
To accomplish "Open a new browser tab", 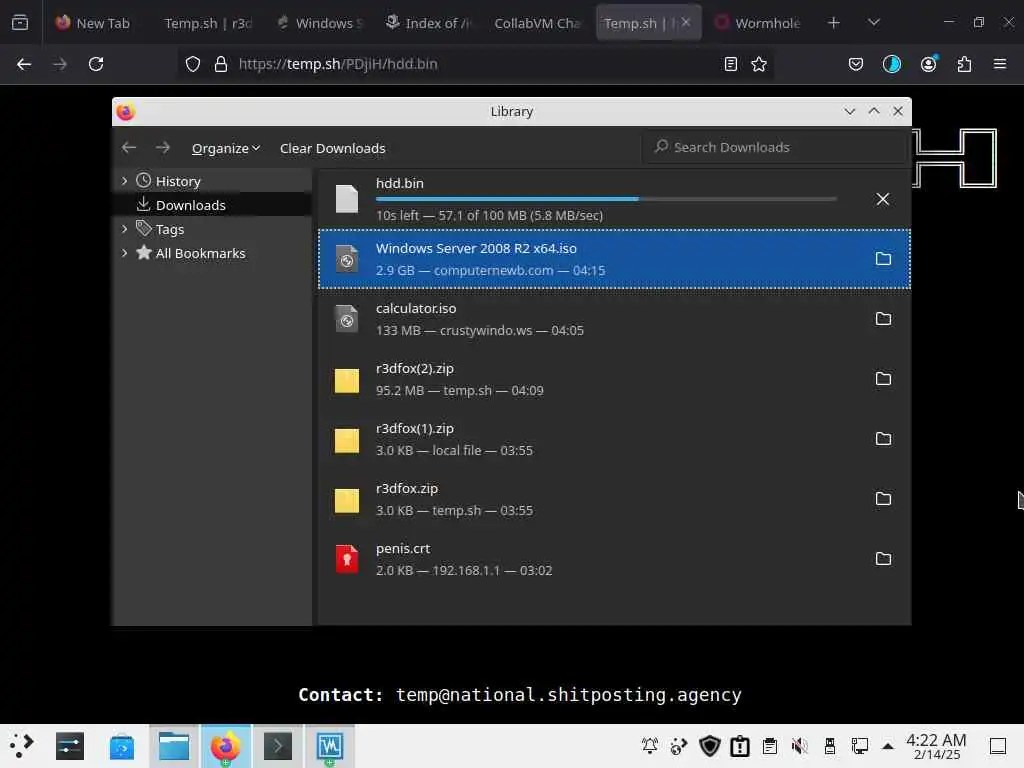I will point(833,23).
